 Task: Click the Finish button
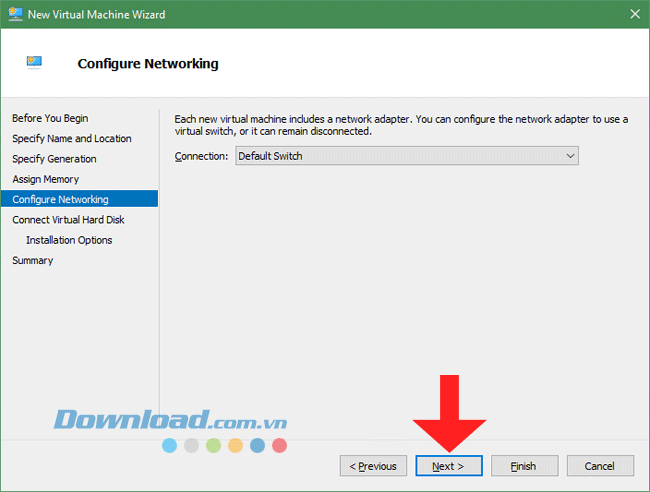(524, 466)
